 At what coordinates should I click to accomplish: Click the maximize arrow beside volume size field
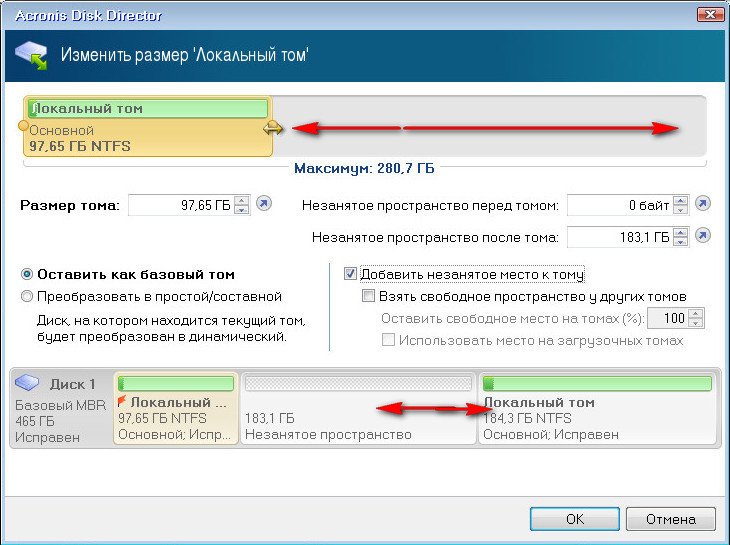pyautogui.click(x=264, y=204)
